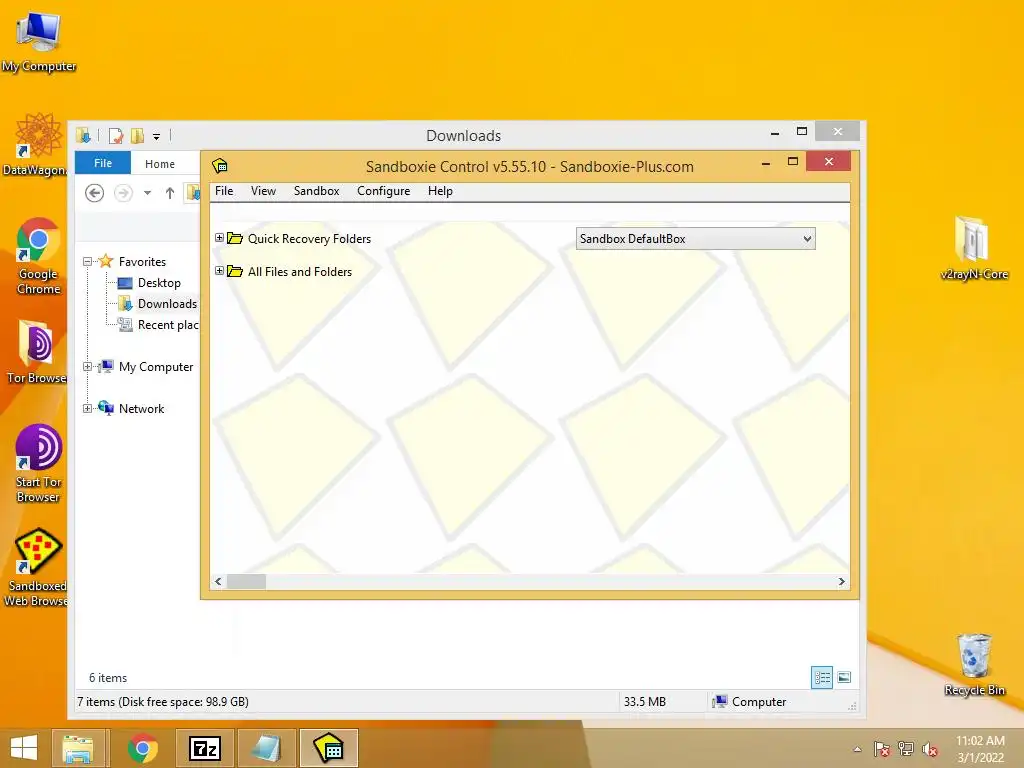Screen dimensions: 1024x768
Task: Select Network in the navigation pane
Action: pos(142,409)
